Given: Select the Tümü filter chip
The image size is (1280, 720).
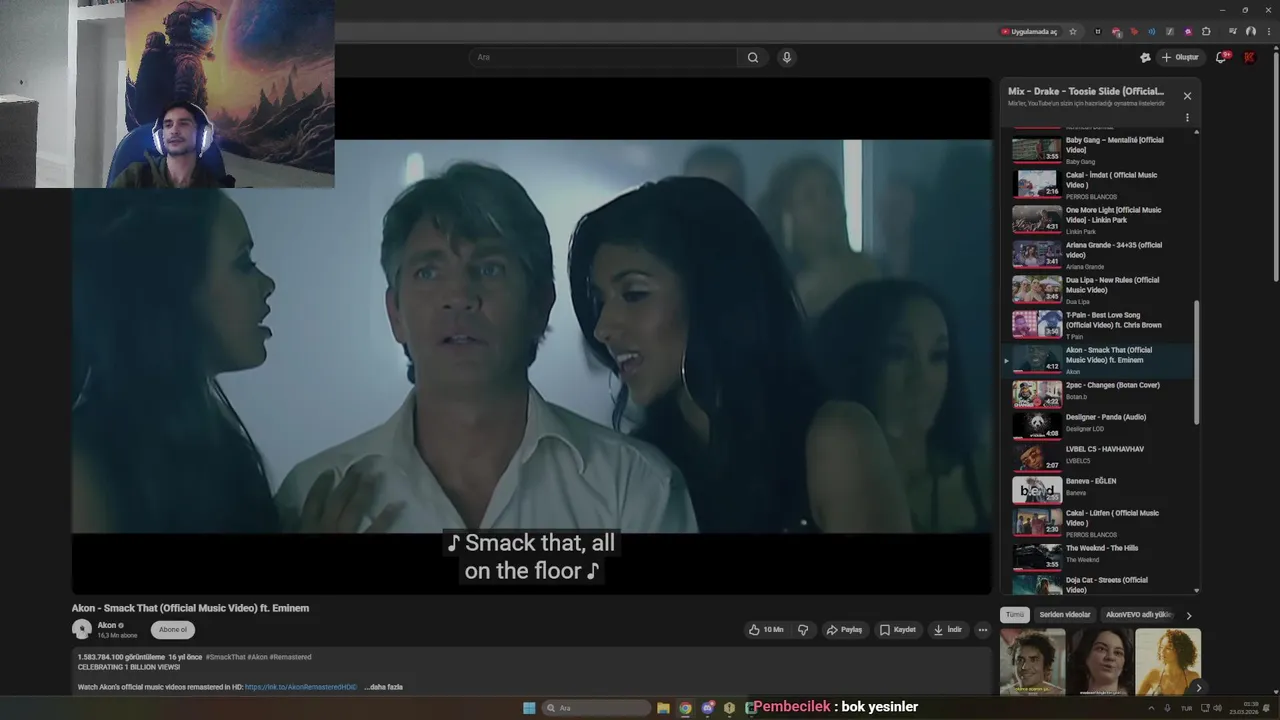Looking at the screenshot, I should pyautogui.click(x=1015, y=615).
